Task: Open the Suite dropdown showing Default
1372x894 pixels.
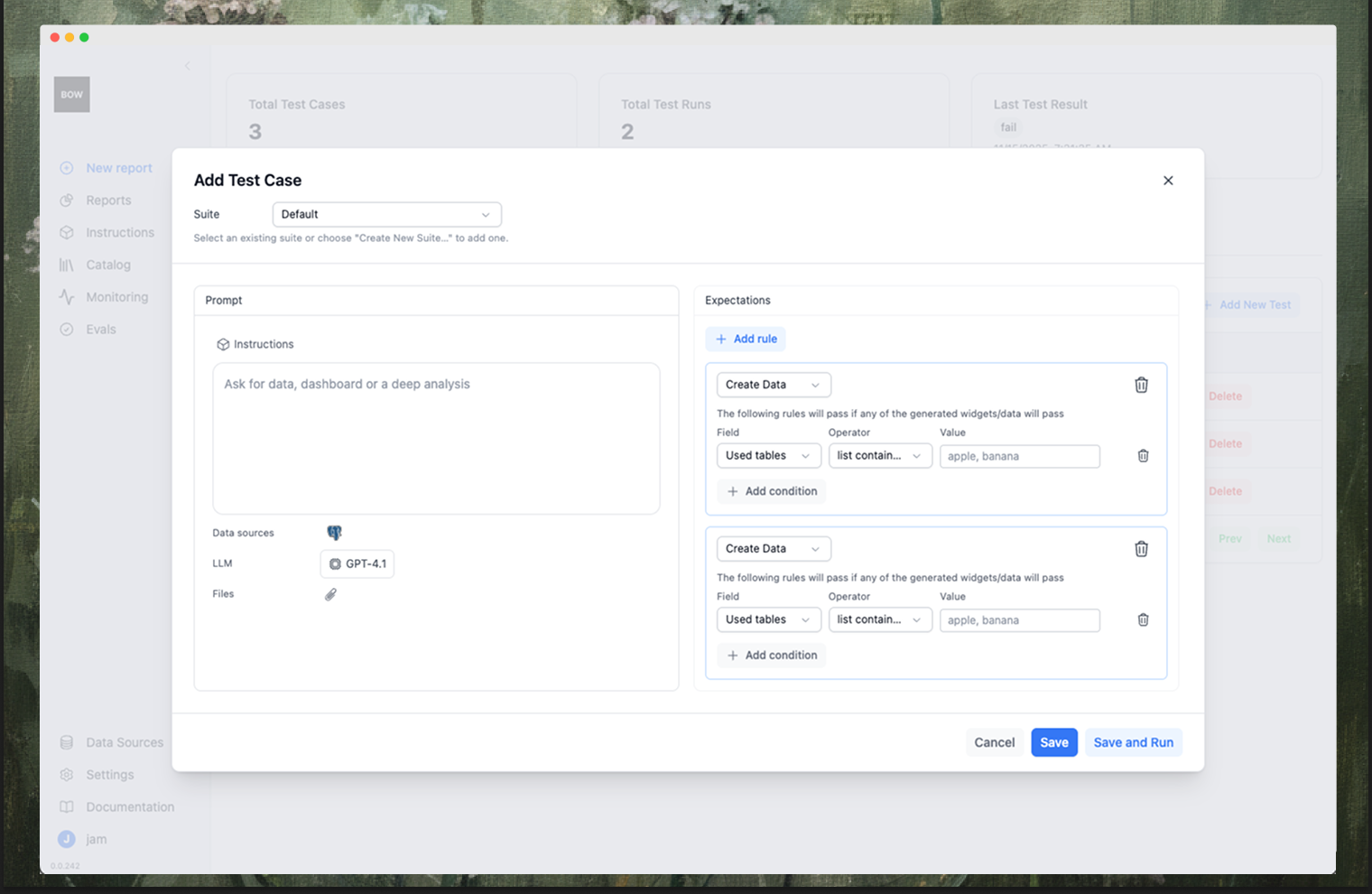Action: pyautogui.click(x=386, y=214)
